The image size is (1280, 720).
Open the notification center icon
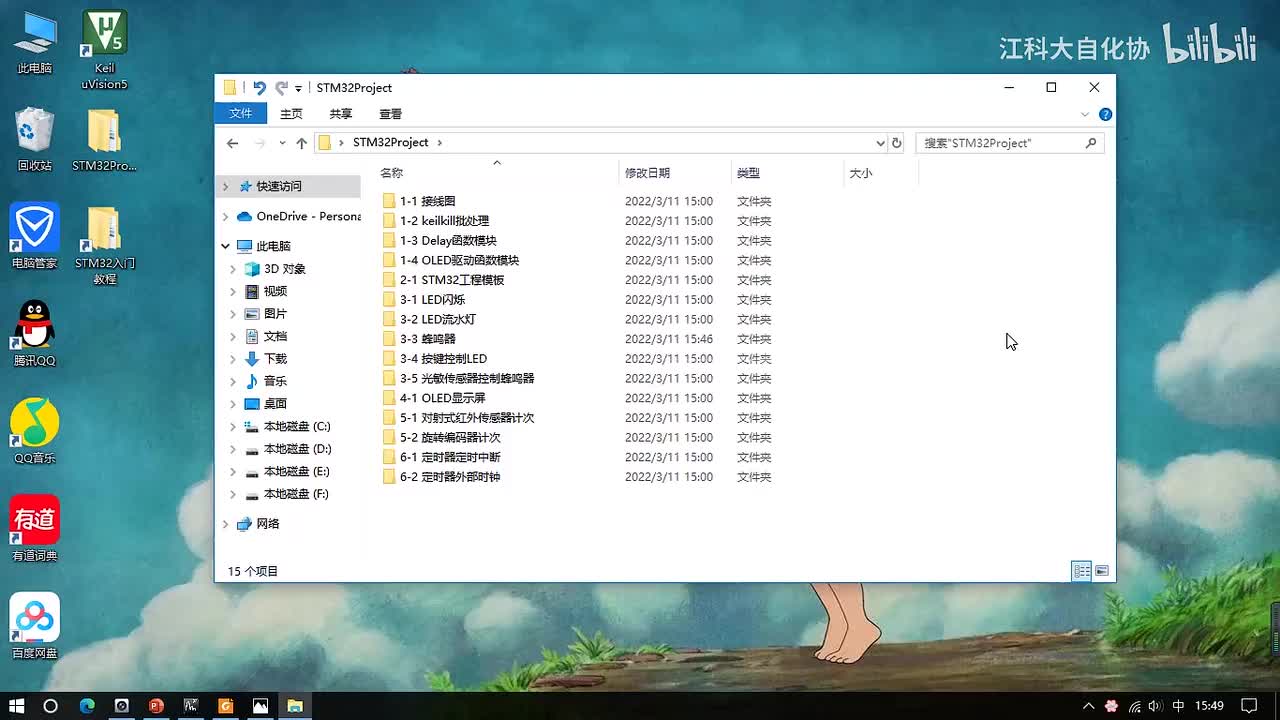pos(1249,705)
